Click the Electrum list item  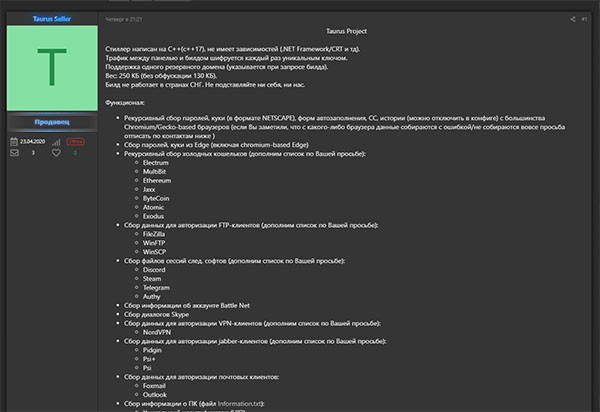[x=157, y=162]
